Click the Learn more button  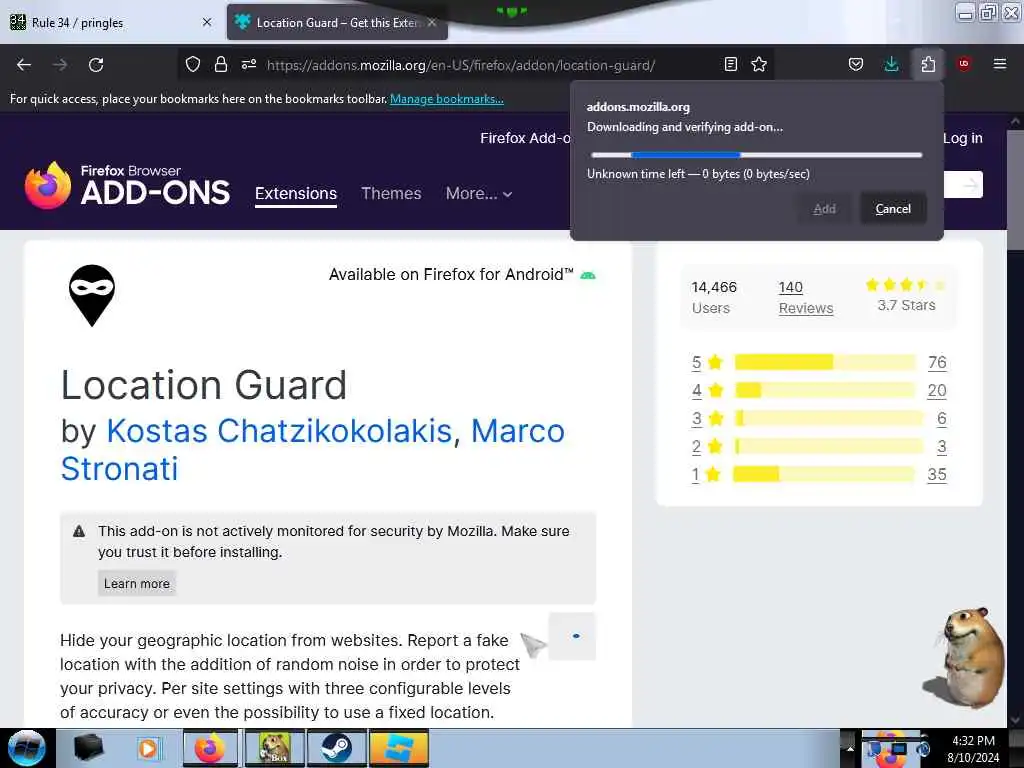(136, 584)
